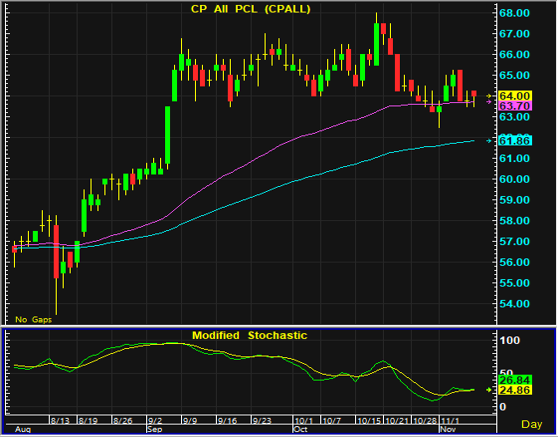Click the magenta 63.70 moving average label
This screenshot has width=558, height=437.
[x=515, y=106]
